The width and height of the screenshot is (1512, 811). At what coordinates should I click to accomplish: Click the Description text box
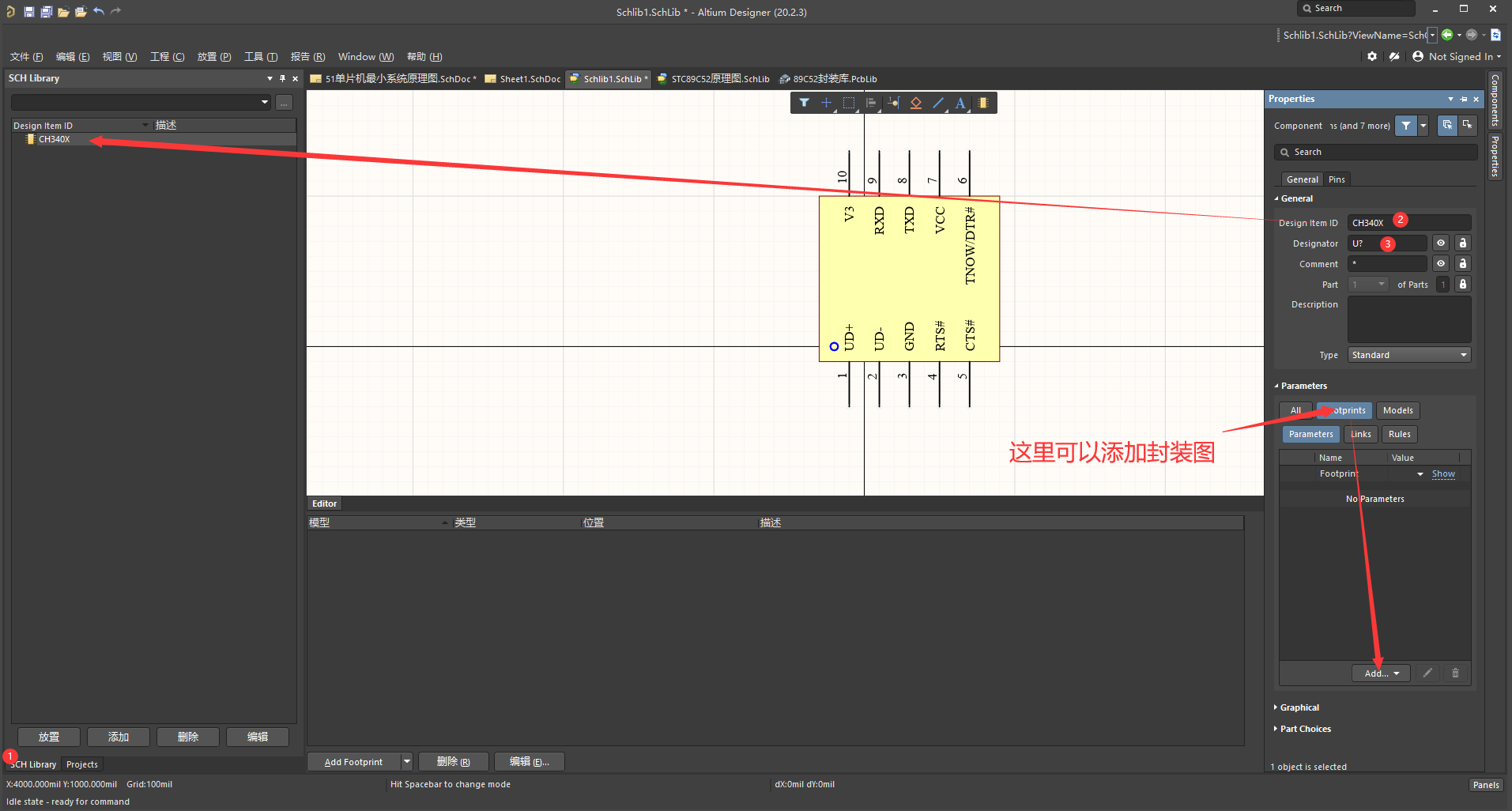click(x=1409, y=319)
